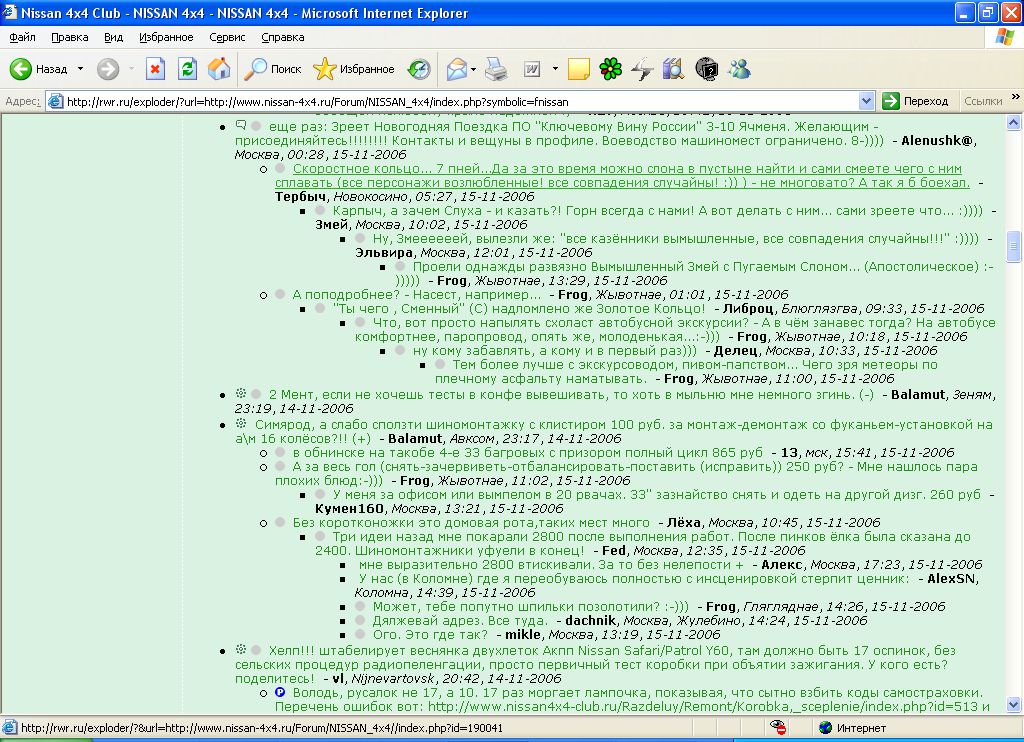Open the Правка menu

tap(69, 37)
